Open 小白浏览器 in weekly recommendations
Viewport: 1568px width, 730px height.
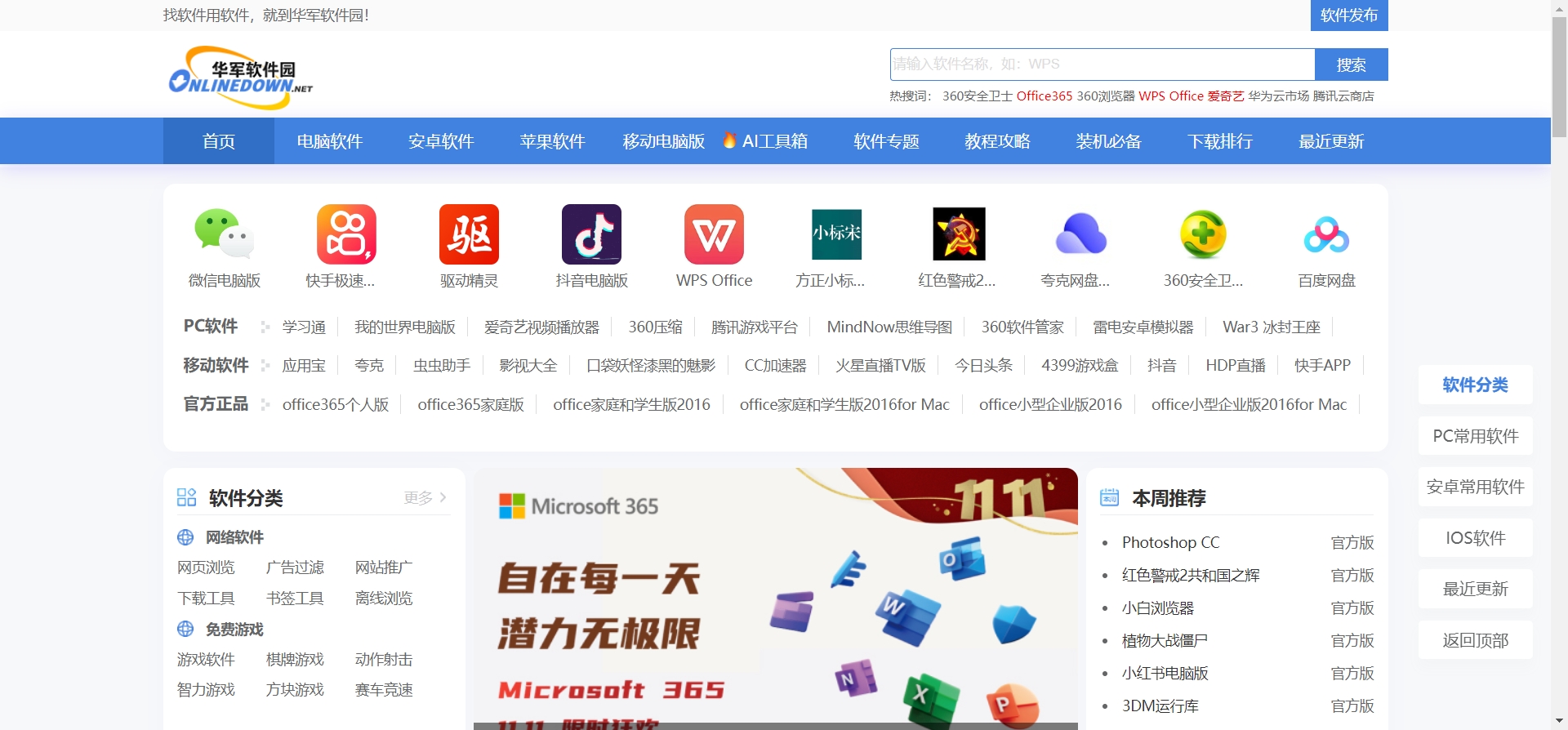[1157, 608]
